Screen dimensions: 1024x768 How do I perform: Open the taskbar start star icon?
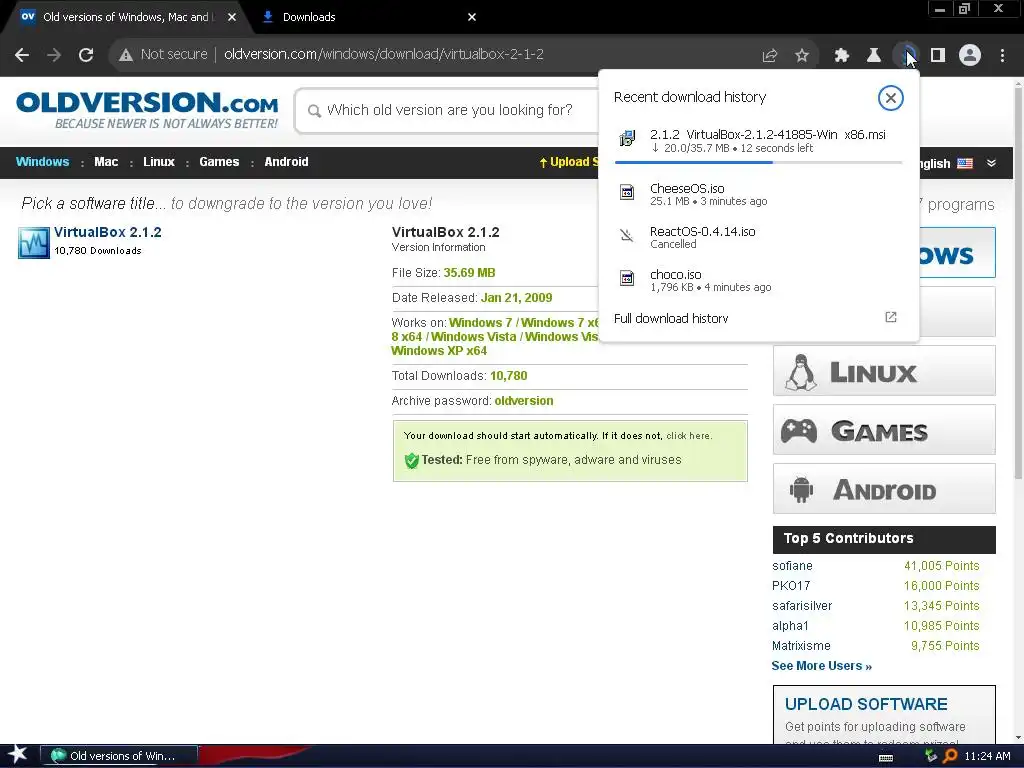pos(18,755)
